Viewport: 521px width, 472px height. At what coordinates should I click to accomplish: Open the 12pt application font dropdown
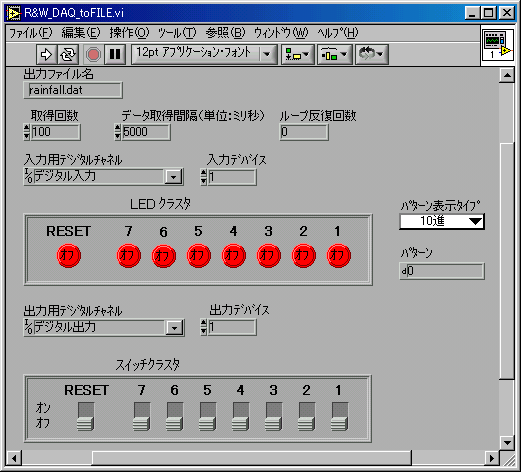pyautogui.click(x=204, y=54)
